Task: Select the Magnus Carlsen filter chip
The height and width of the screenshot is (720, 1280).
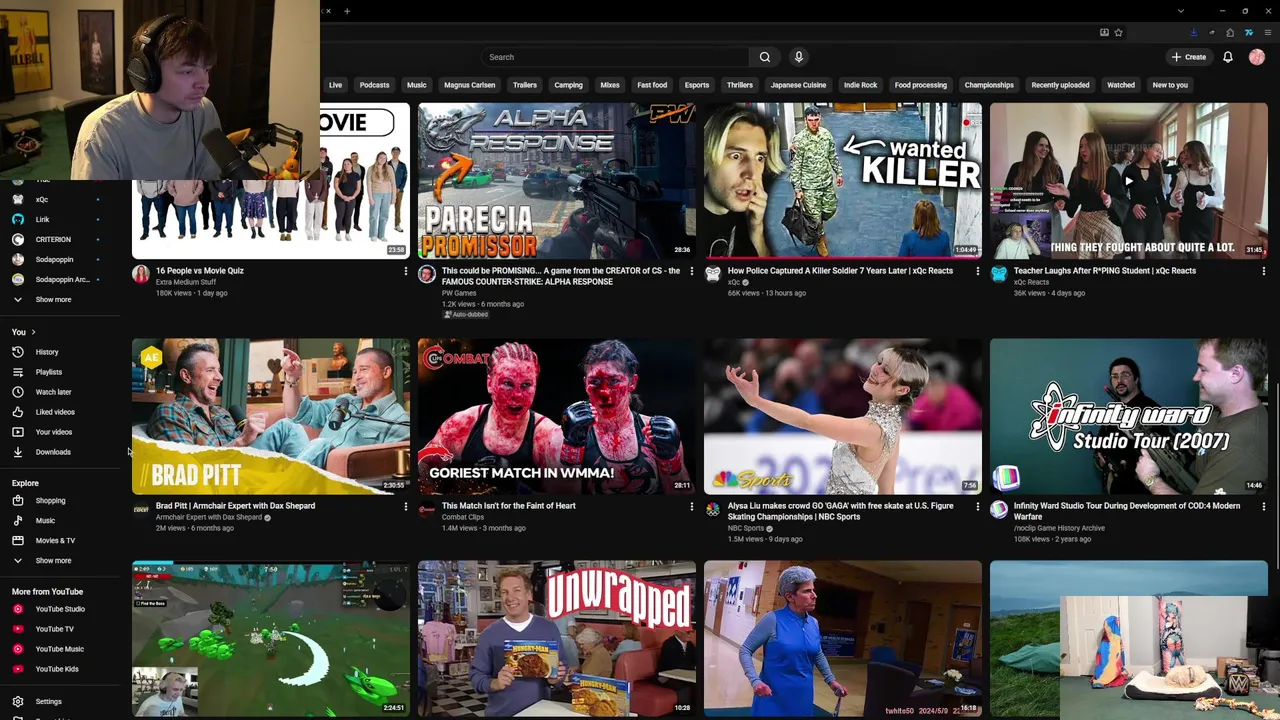Action: pos(469,85)
